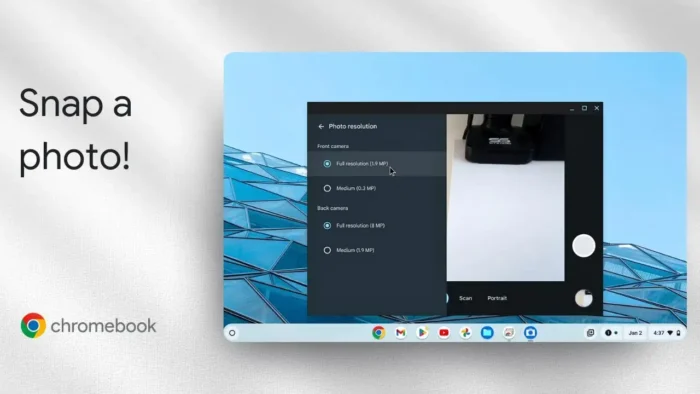
Task: Click the camera preview viewfinder
Action: pos(505,198)
